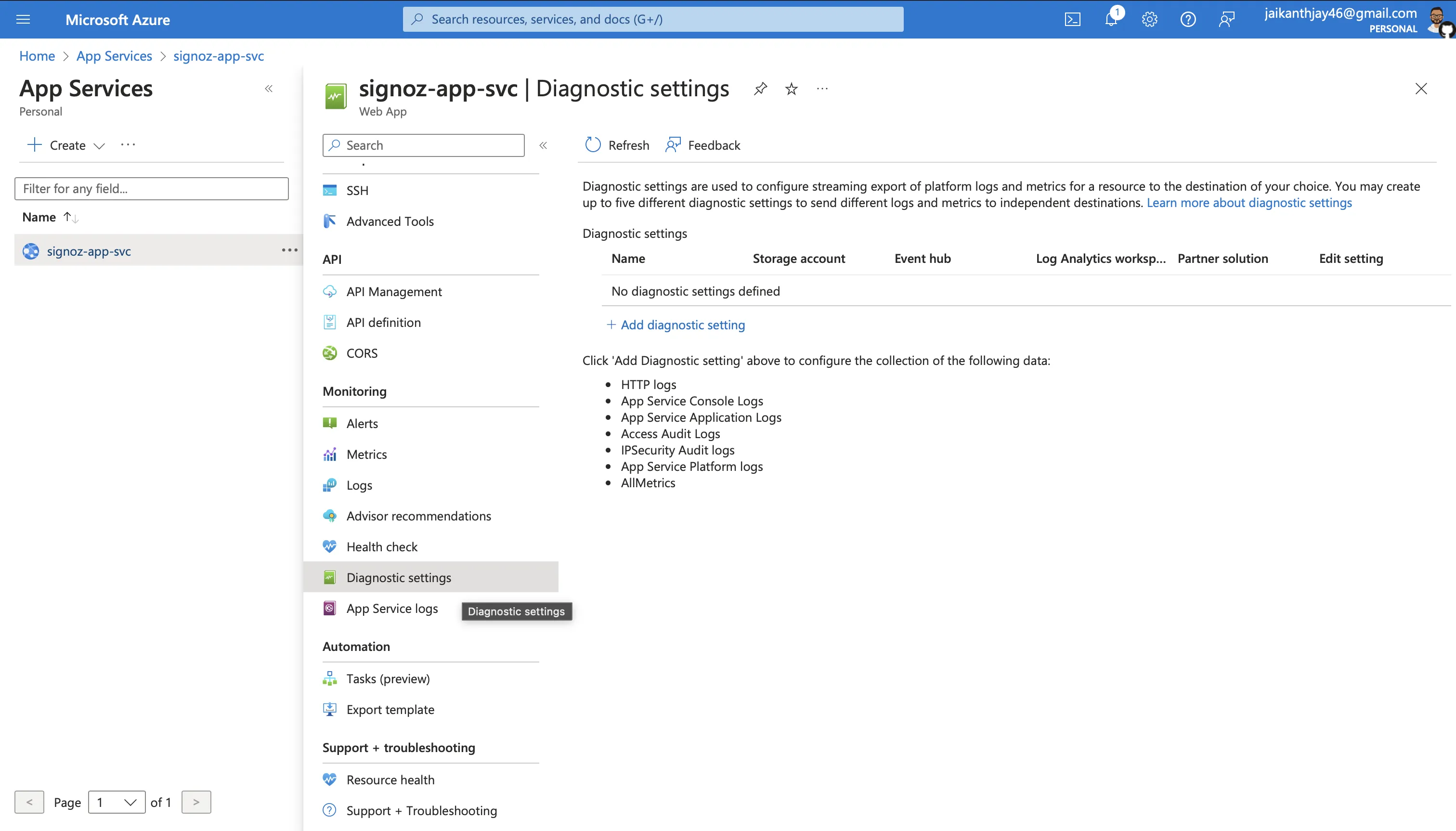This screenshot has width=1456, height=831.
Task: Go to next page button
Action: 196,803
